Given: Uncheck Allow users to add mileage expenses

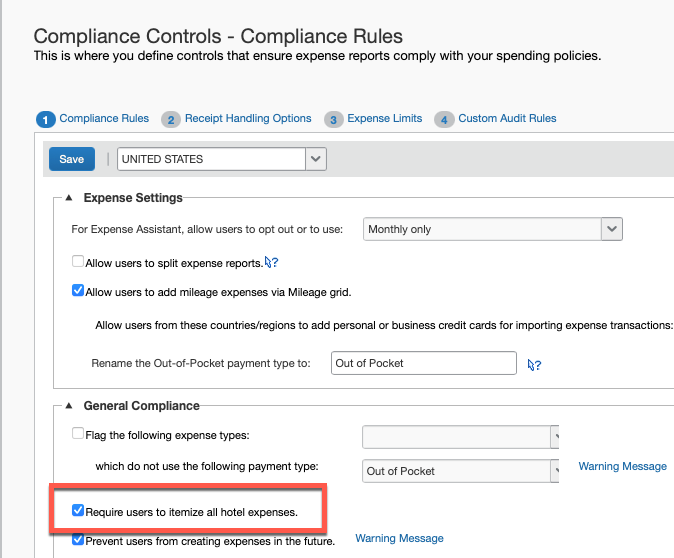Looking at the screenshot, I should click(x=78, y=292).
